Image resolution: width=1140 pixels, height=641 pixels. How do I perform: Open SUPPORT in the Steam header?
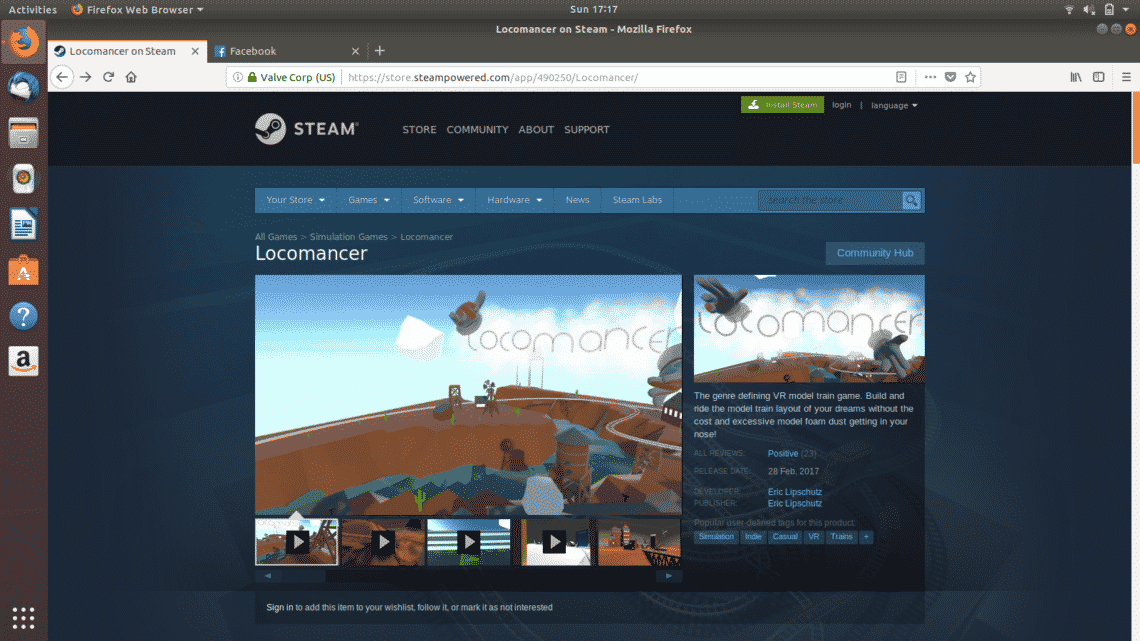587,129
